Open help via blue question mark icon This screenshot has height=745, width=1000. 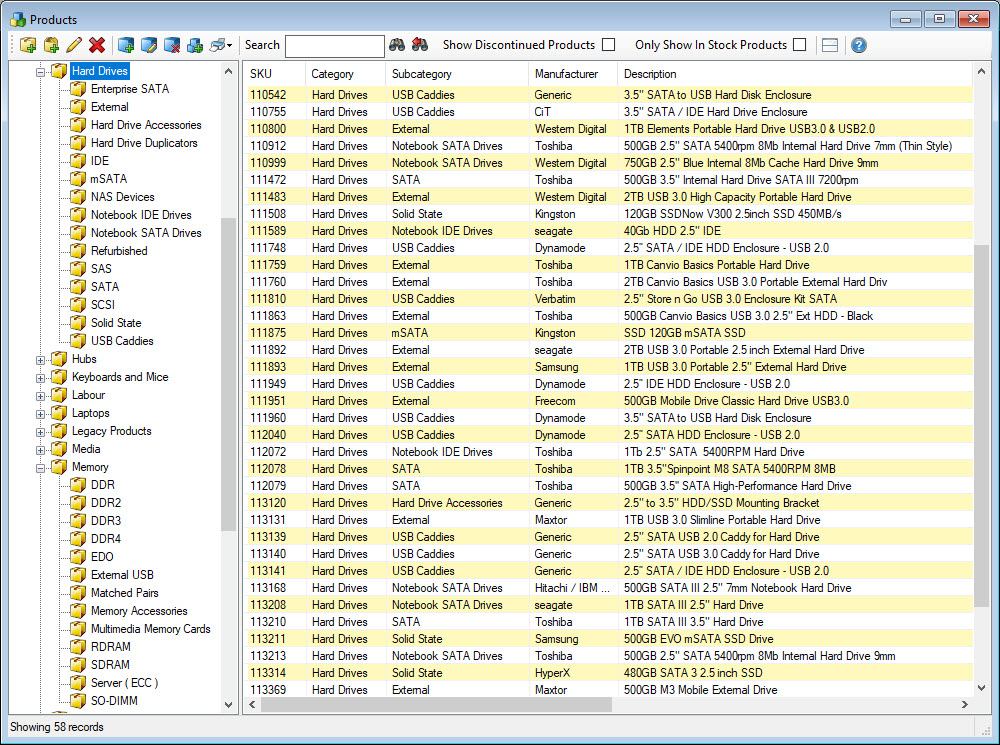(x=858, y=45)
